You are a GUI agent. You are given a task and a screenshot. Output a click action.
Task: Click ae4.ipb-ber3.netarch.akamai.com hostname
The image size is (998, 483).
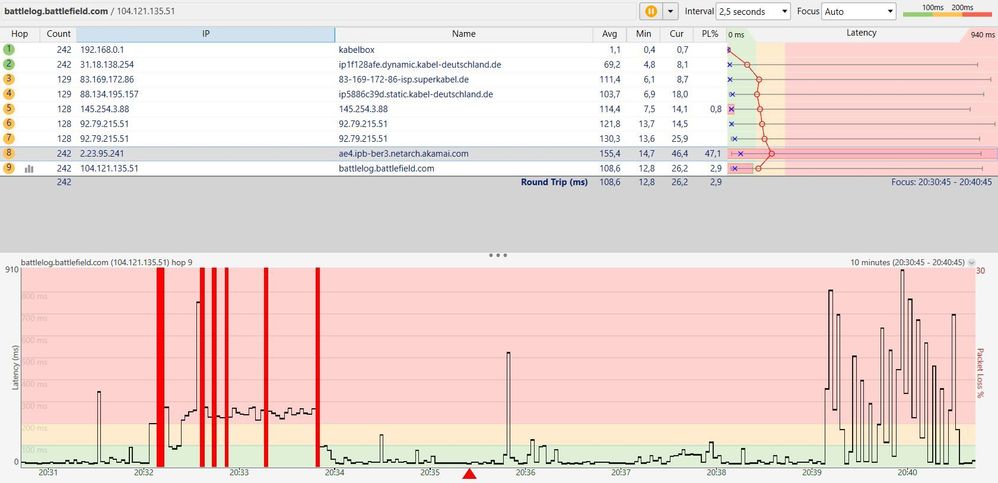coord(404,153)
